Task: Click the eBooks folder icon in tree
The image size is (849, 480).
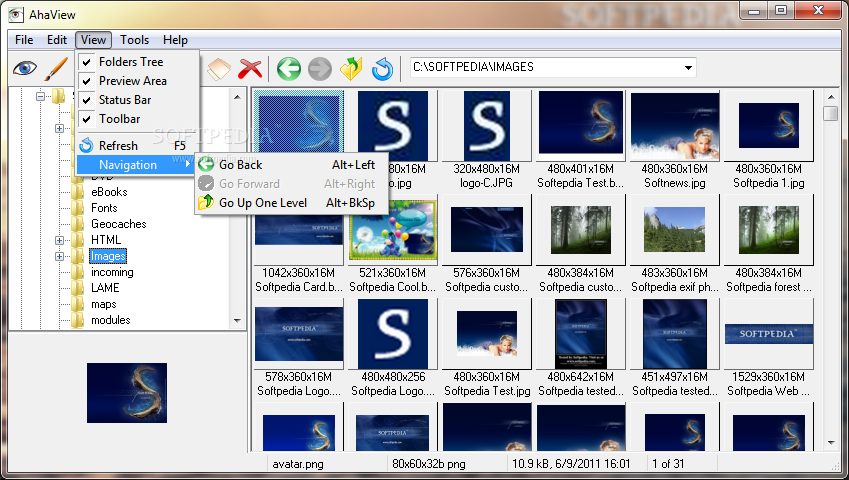Action: pyautogui.click(x=77, y=192)
